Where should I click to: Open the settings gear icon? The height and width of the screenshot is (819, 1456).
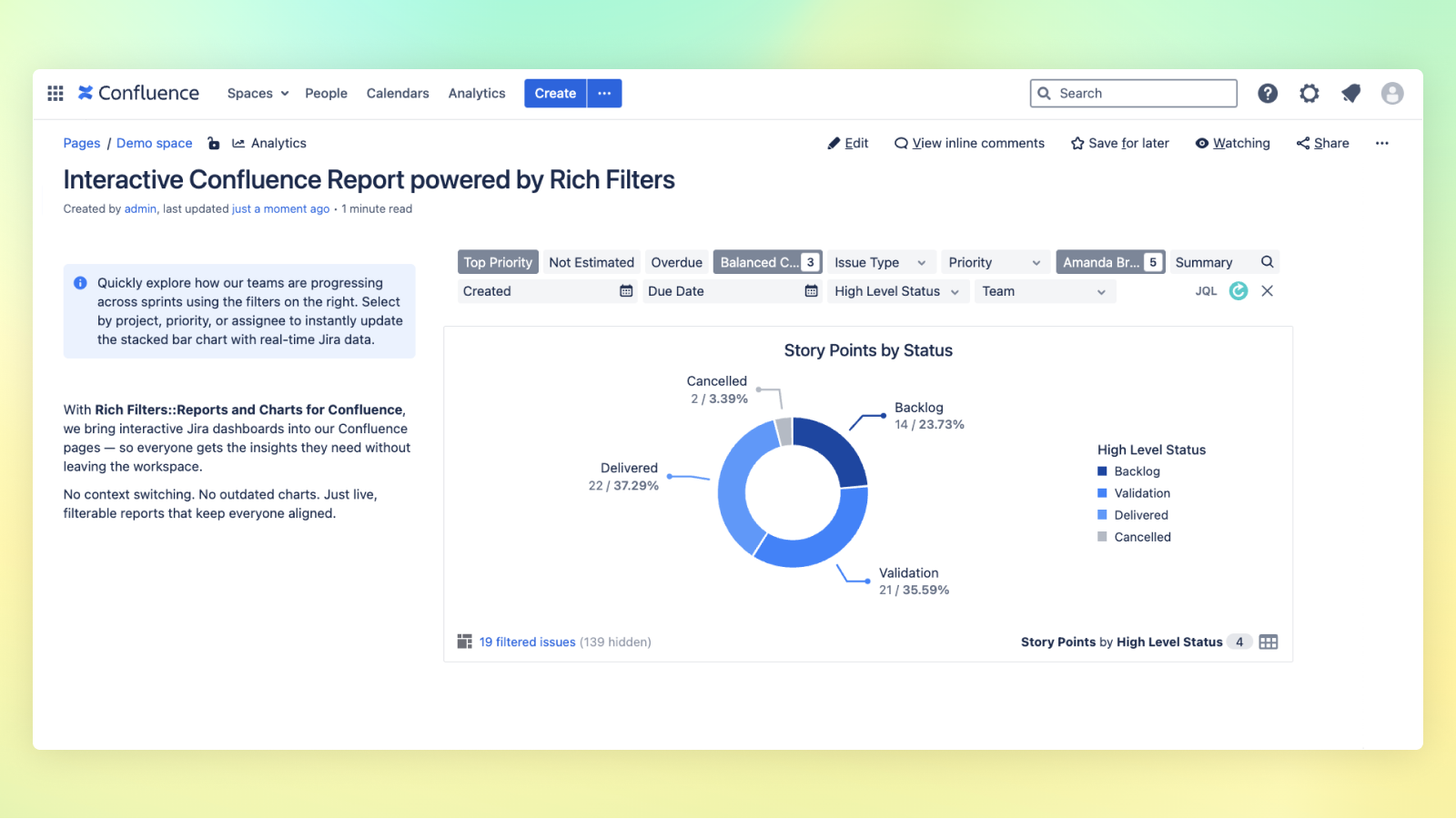coord(1309,93)
